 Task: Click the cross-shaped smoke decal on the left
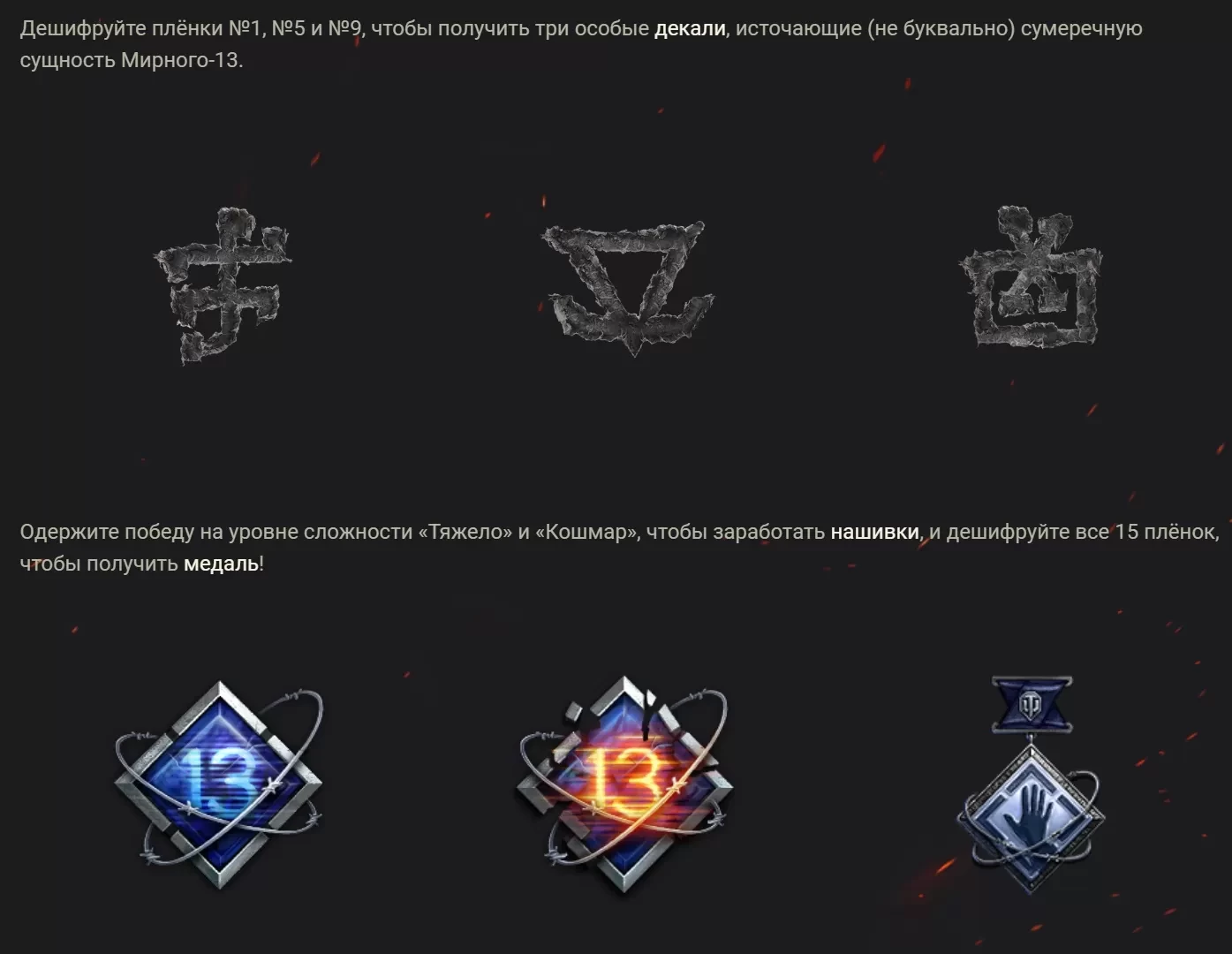point(223,285)
